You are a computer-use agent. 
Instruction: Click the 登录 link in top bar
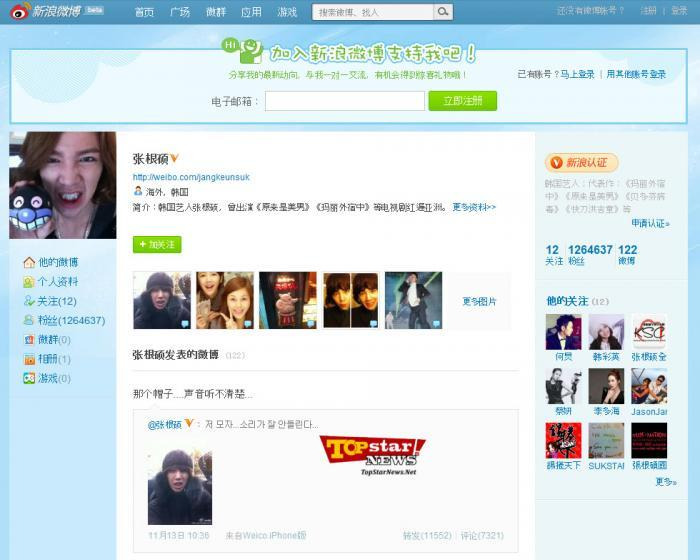coord(679,10)
